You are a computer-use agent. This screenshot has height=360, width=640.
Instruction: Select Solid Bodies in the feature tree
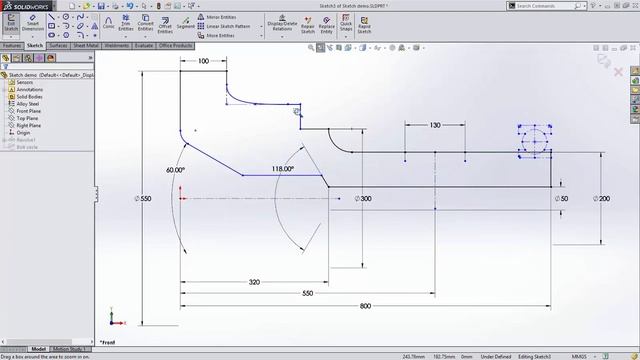(25, 97)
